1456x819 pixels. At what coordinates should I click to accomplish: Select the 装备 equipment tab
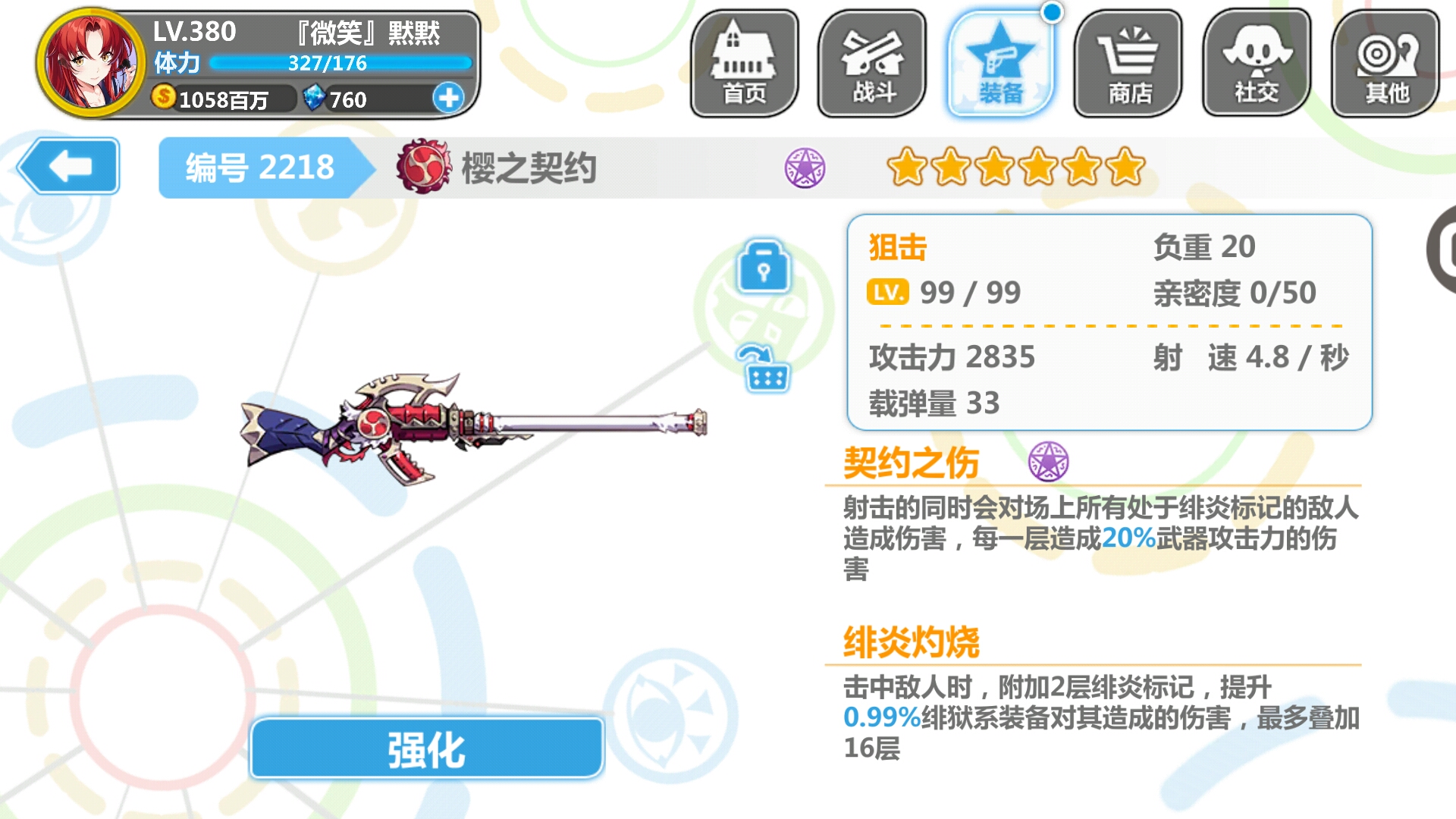[1000, 63]
